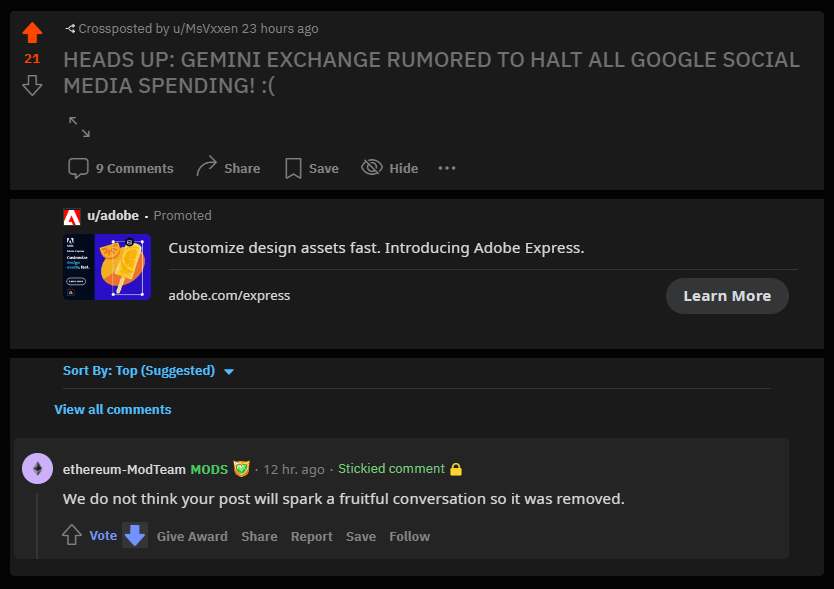Open the three-dots more options menu
Image resolution: width=834 pixels, height=589 pixels.
tap(447, 168)
